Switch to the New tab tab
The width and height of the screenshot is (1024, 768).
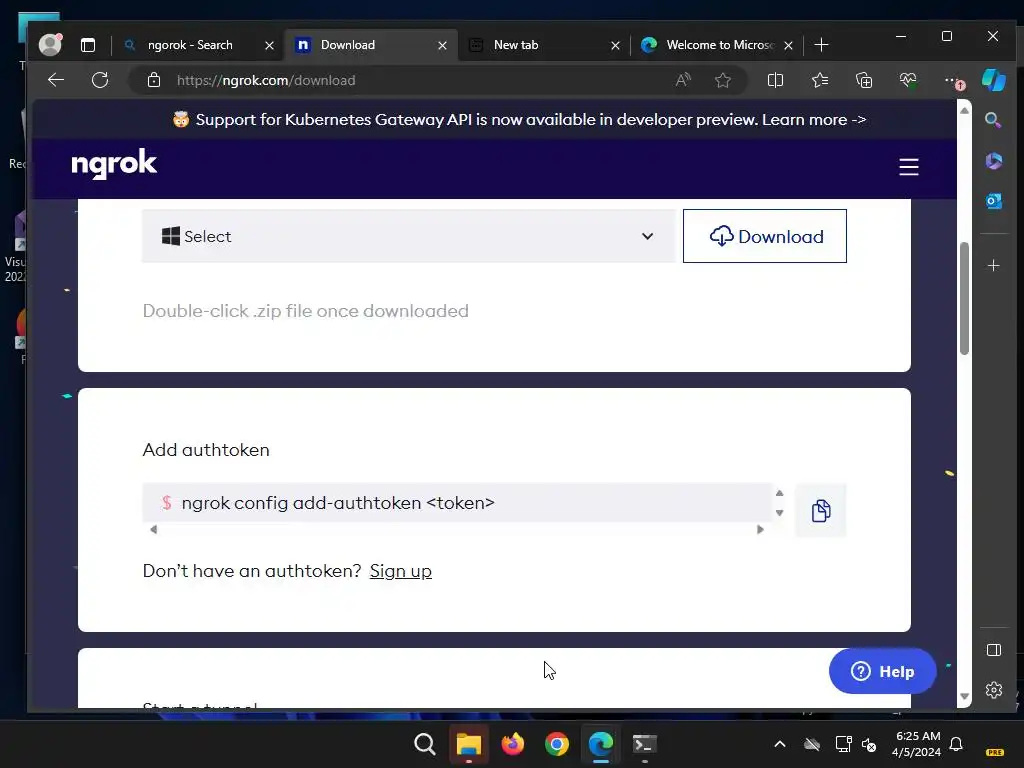coord(516,45)
